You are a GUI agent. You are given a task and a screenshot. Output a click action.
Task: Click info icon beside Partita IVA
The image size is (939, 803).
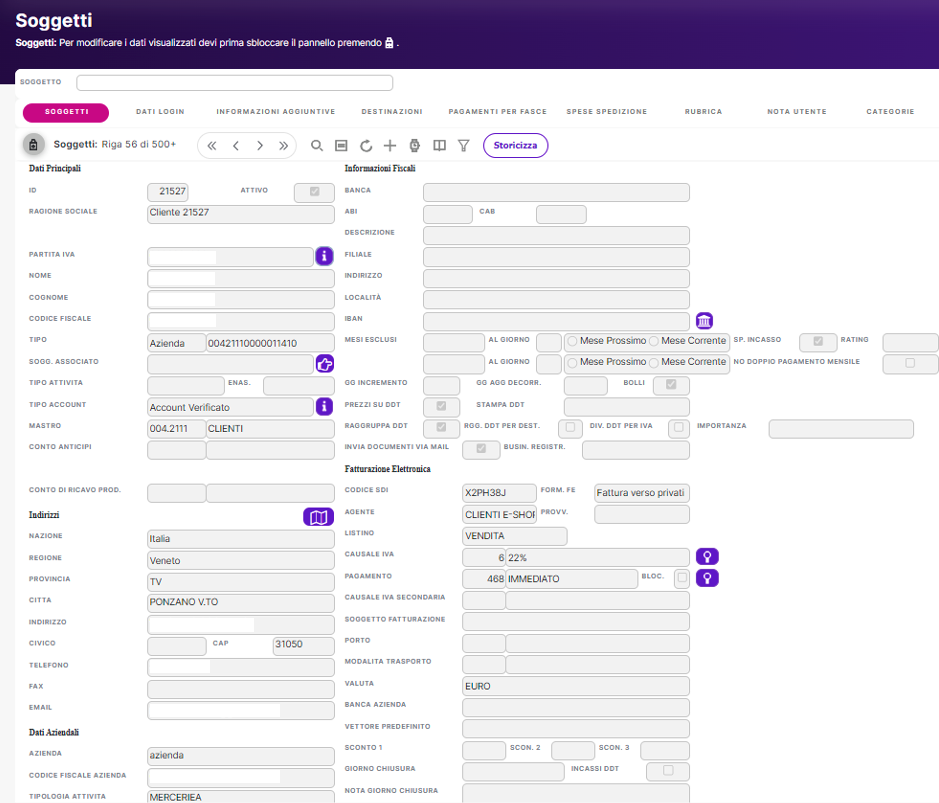click(324, 256)
